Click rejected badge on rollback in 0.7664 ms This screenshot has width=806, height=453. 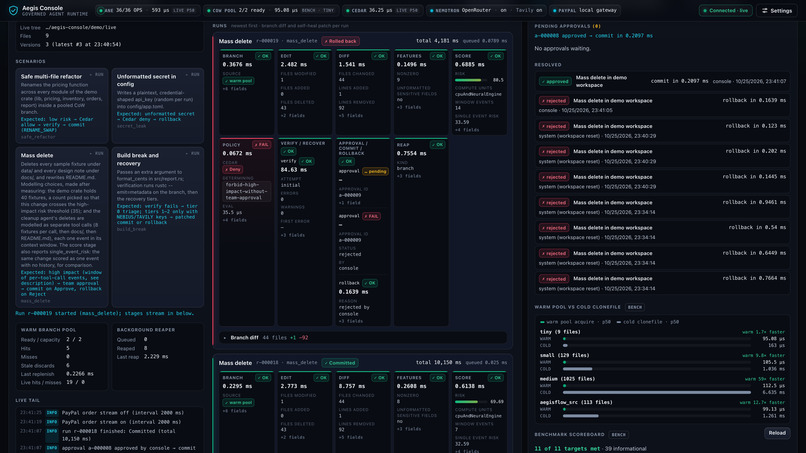tap(554, 279)
